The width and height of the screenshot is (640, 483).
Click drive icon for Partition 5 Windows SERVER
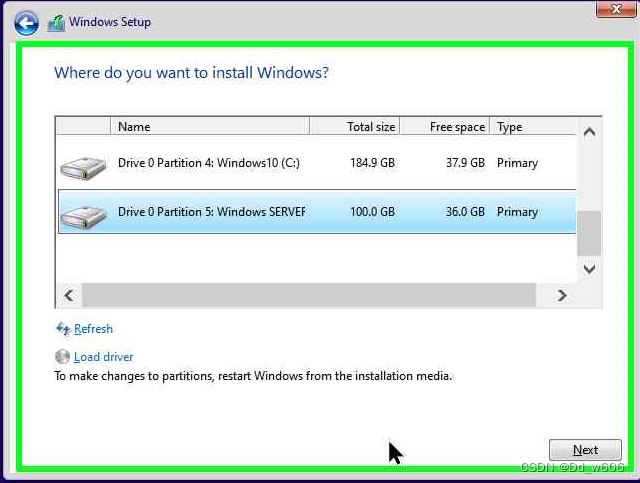pos(83,216)
